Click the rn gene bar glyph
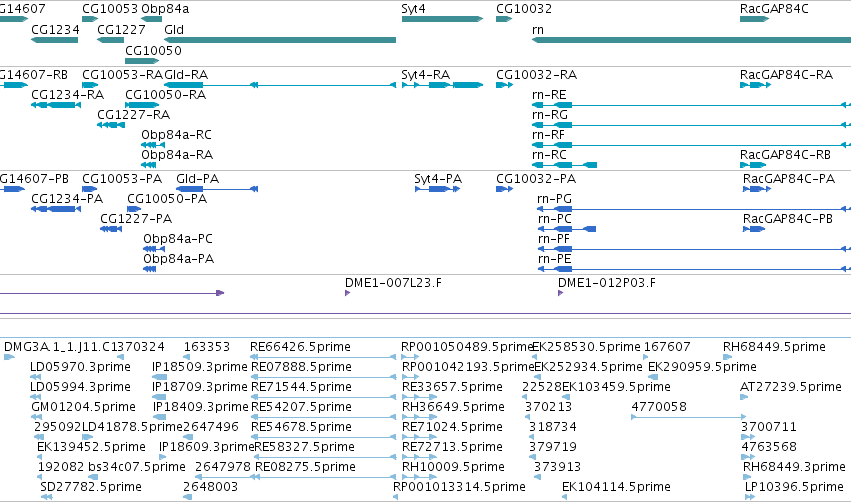This screenshot has width=851, height=502. point(691,40)
